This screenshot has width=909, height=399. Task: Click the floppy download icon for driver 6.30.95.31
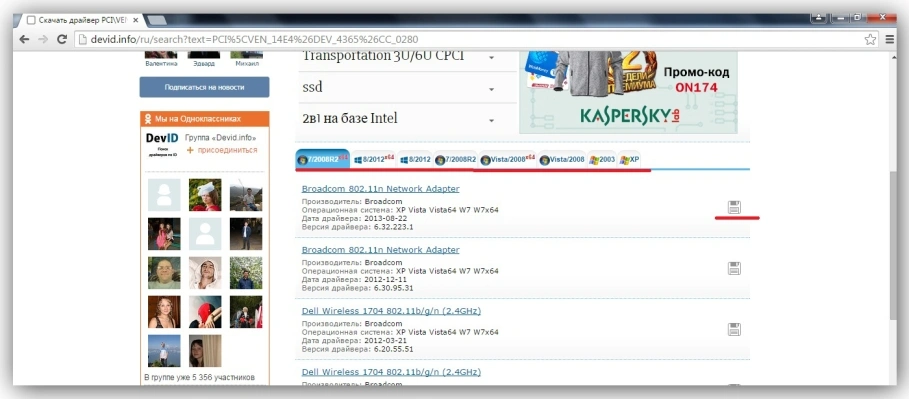click(735, 268)
